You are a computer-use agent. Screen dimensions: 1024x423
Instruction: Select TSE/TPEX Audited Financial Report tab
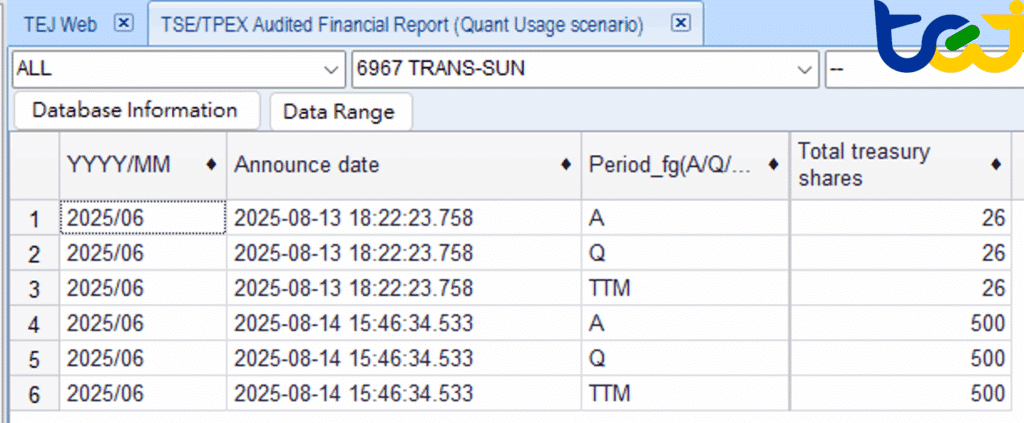(402, 24)
